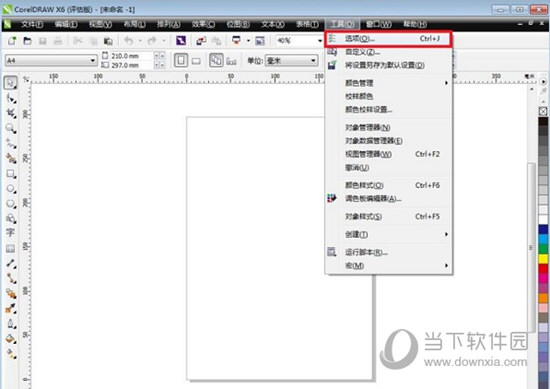
Task: Select the Freehand drawing tool
Action: [x=11, y=144]
